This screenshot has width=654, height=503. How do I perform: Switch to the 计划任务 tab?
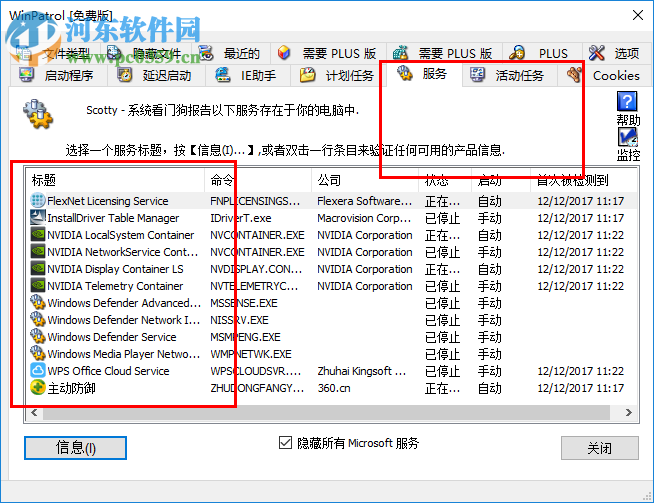[337, 75]
